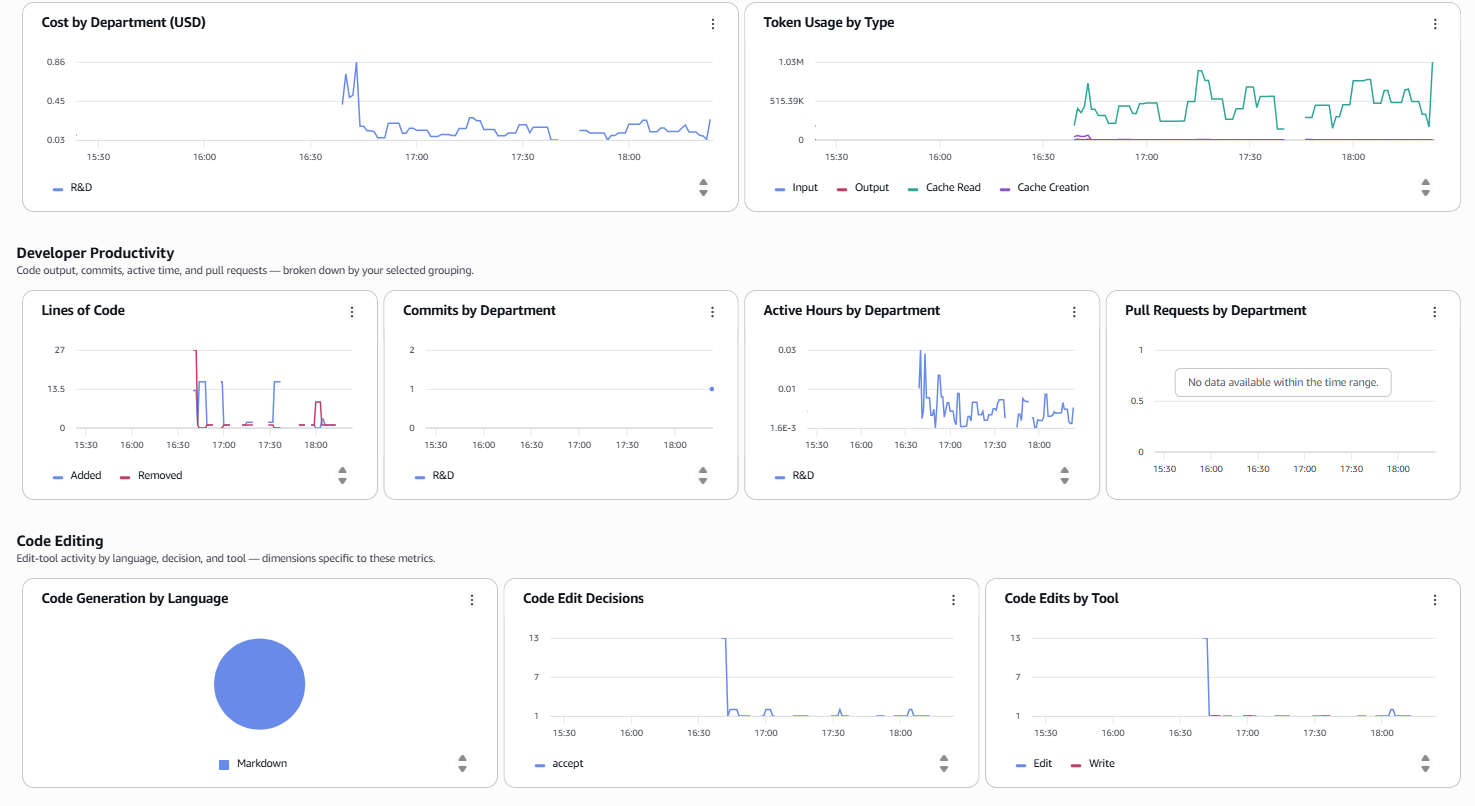This screenshot has width=1475, height=806.
Task: Click the data point in the Commits by Department chart
Action: (711, 389)
